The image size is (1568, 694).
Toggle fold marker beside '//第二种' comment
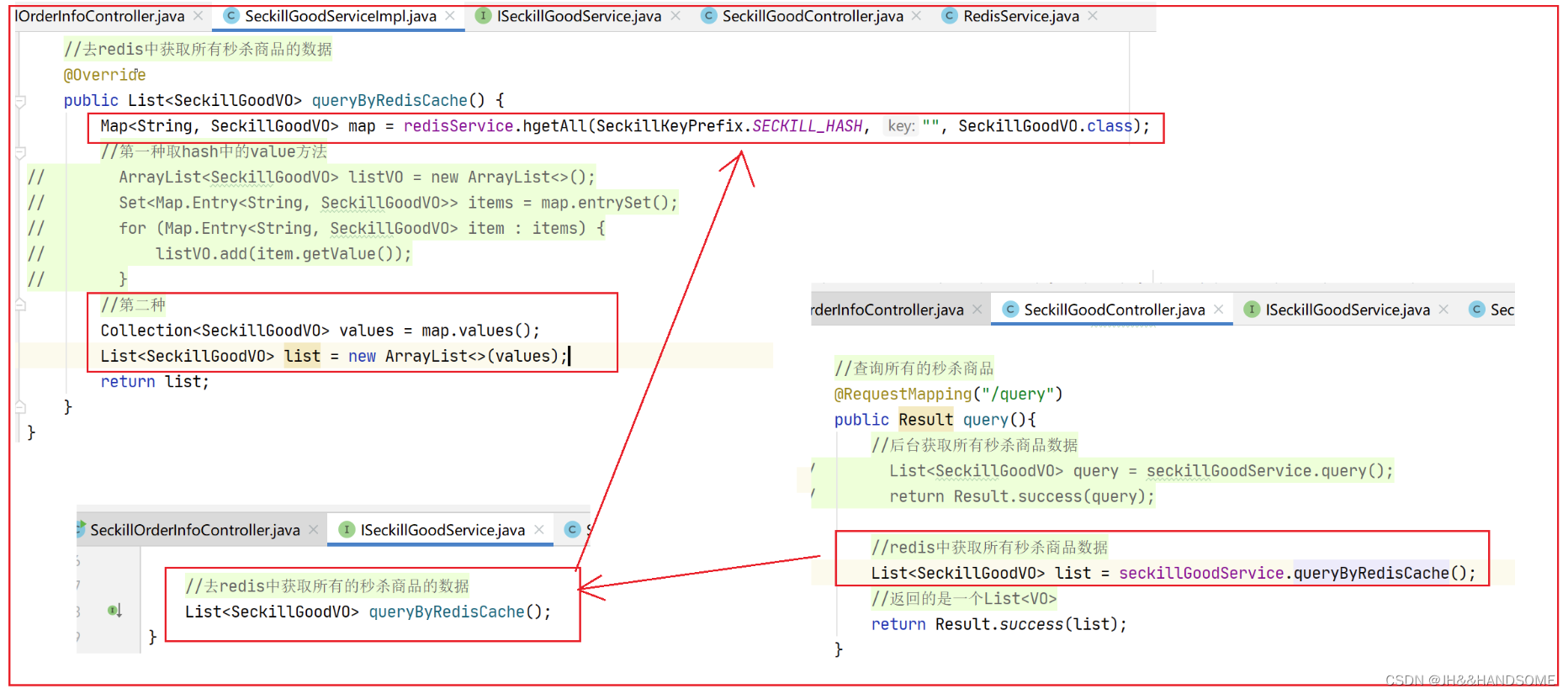20,305
